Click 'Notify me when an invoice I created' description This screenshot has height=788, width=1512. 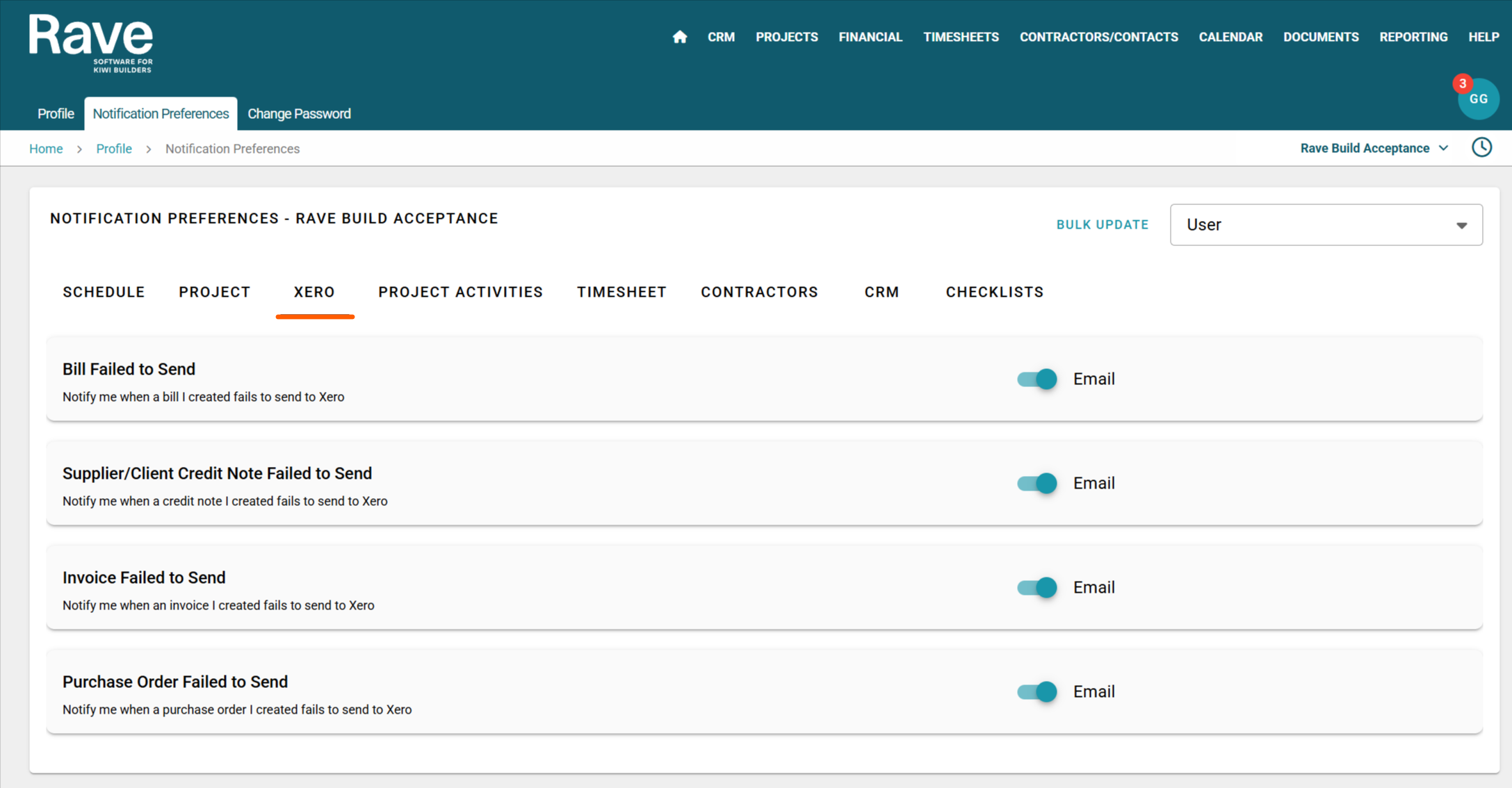click(218, 605)
